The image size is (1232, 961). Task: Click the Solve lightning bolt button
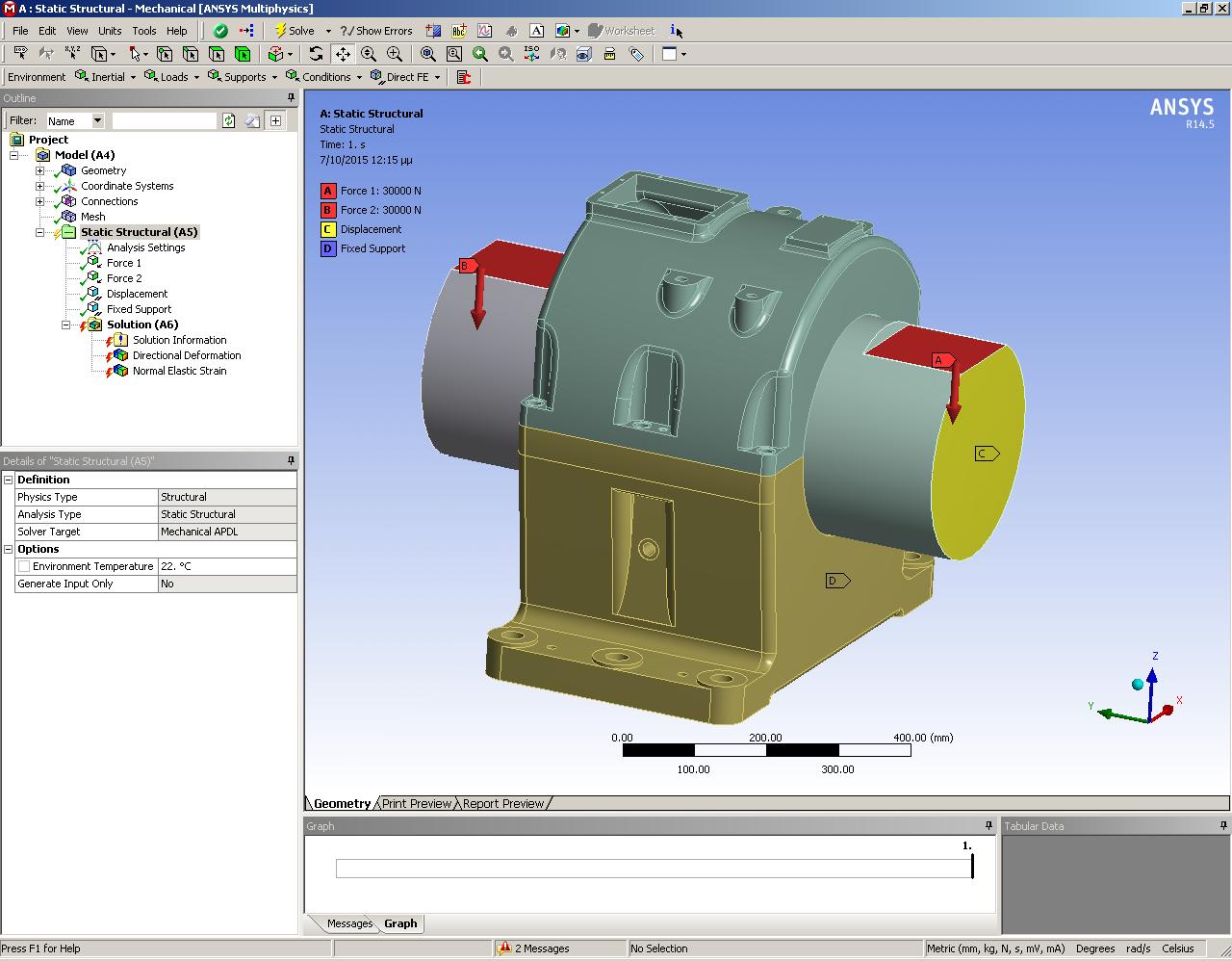coord(294,31)
